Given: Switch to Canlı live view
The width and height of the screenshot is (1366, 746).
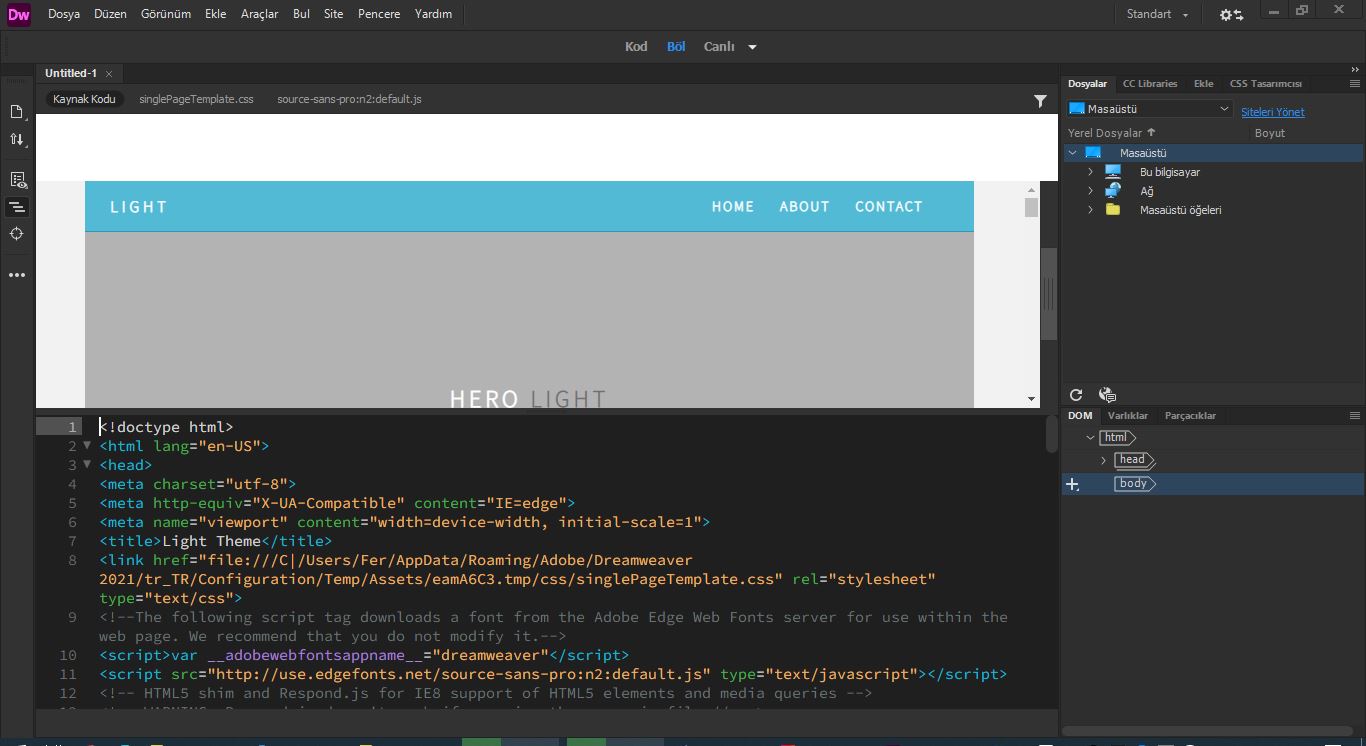Looking at the screenshot, I should click(719, 47).
